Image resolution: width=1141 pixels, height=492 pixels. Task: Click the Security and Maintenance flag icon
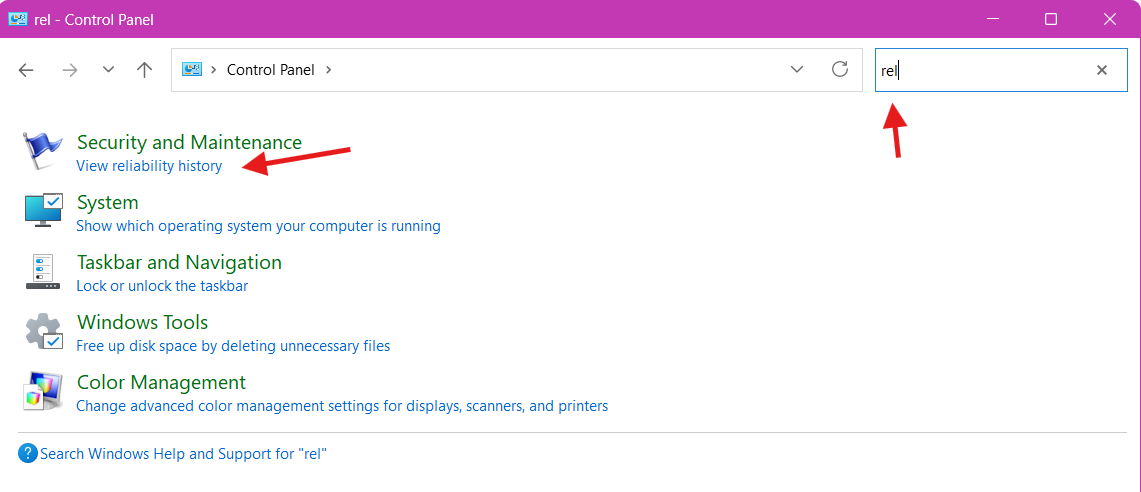pyautogui.click(x=42, y=151)
